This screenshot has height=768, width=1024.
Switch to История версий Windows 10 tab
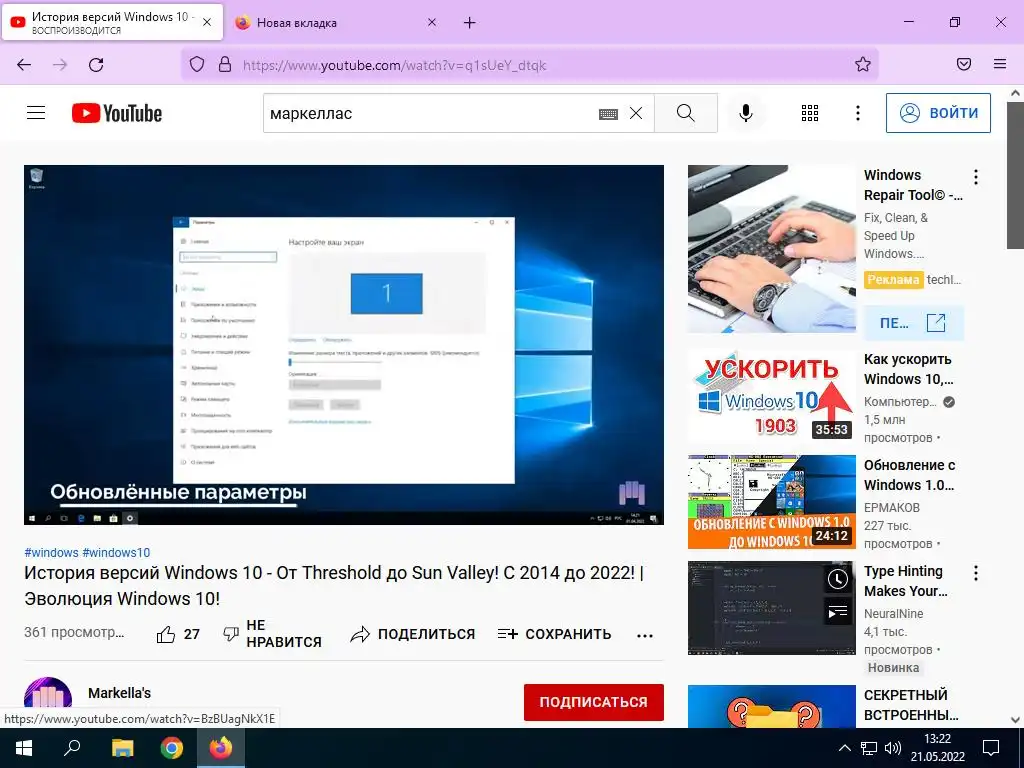coord(112,22)
